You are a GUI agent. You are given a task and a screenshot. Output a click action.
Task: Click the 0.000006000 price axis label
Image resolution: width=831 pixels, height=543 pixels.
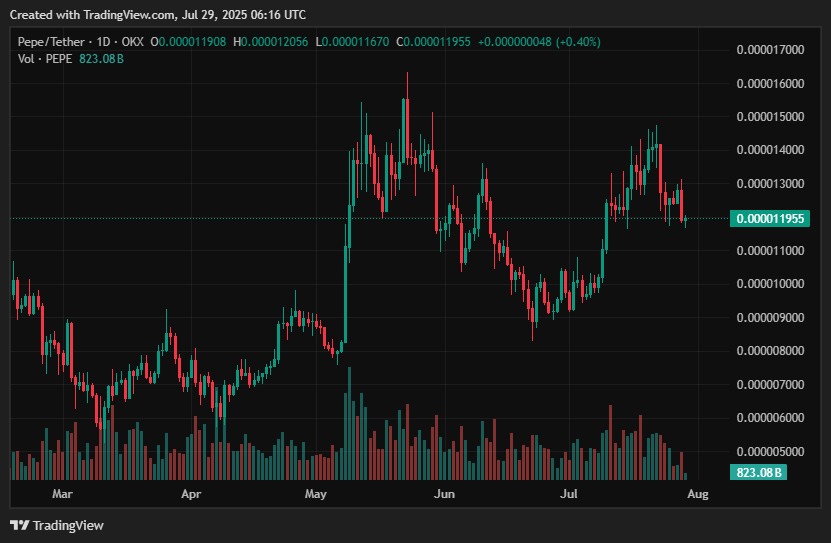point(770,418)
